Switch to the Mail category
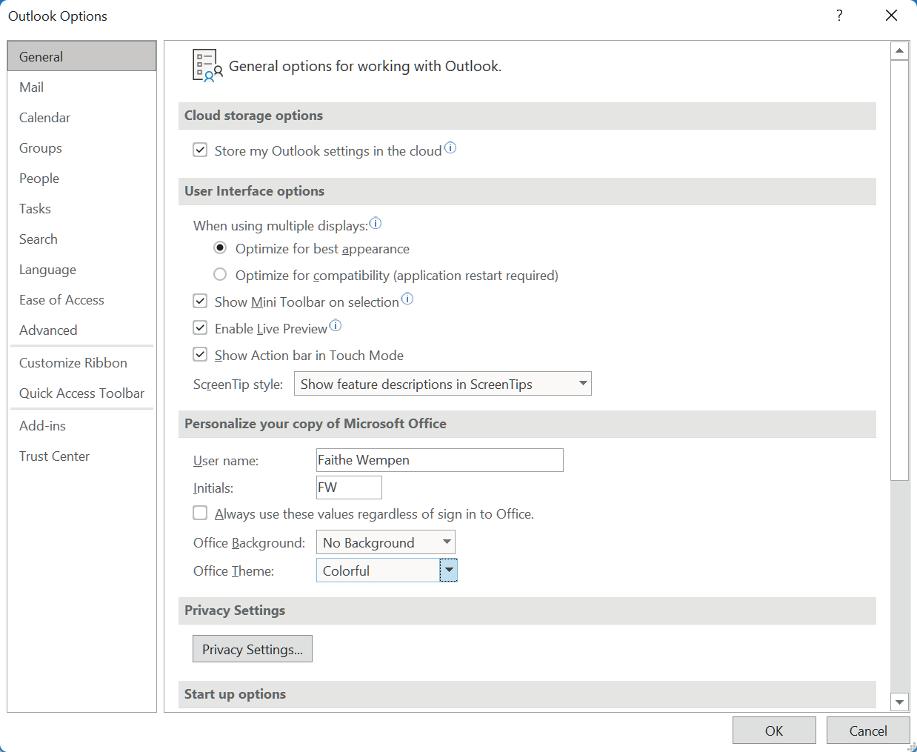This screenshot has width=917, height=752. coord(32,87)
